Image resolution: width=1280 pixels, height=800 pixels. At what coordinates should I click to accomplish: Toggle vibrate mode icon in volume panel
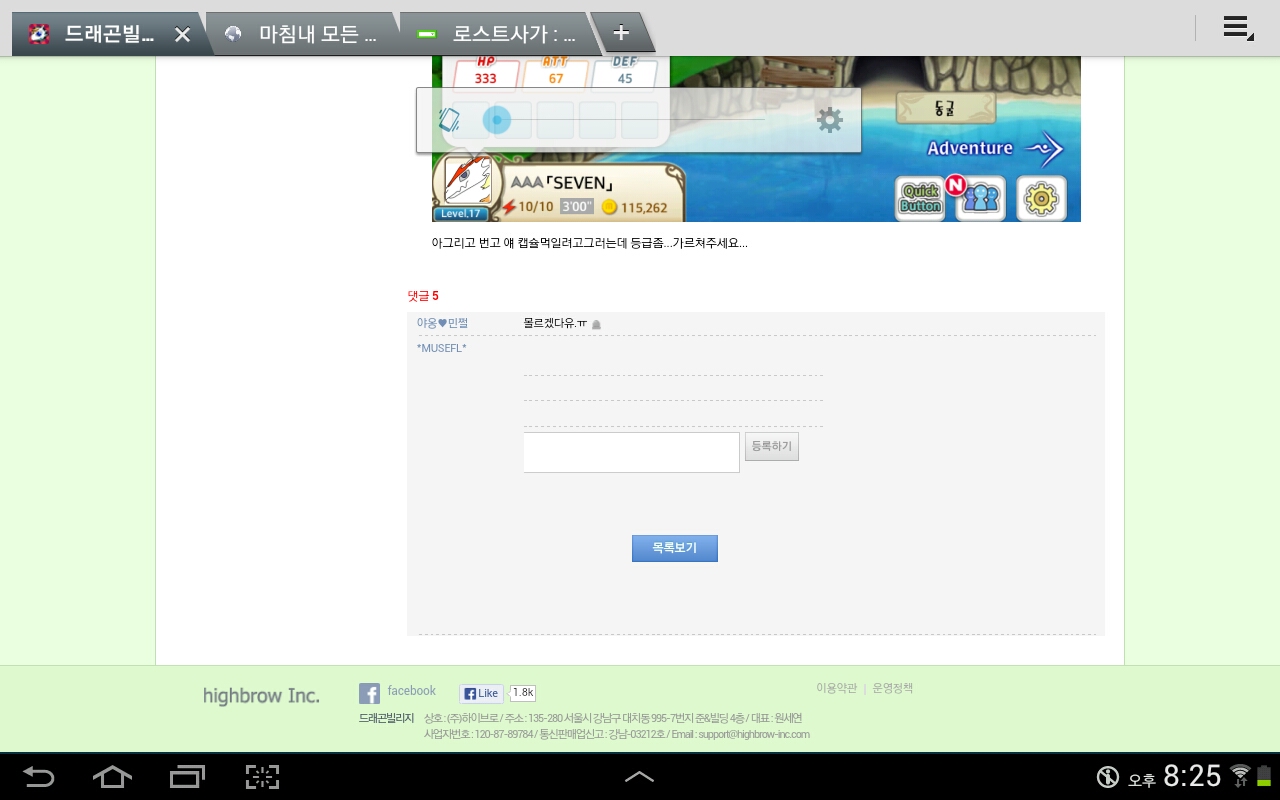[449, 120]
